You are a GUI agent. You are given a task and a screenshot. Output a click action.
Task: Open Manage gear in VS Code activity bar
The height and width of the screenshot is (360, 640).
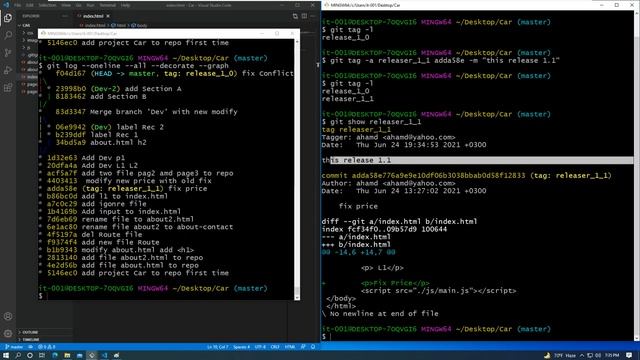[8, 333]
